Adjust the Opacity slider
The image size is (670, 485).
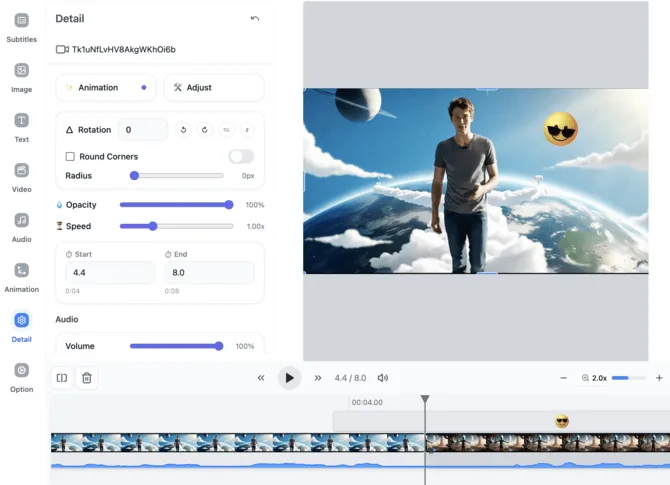click(x=176, y=205)
